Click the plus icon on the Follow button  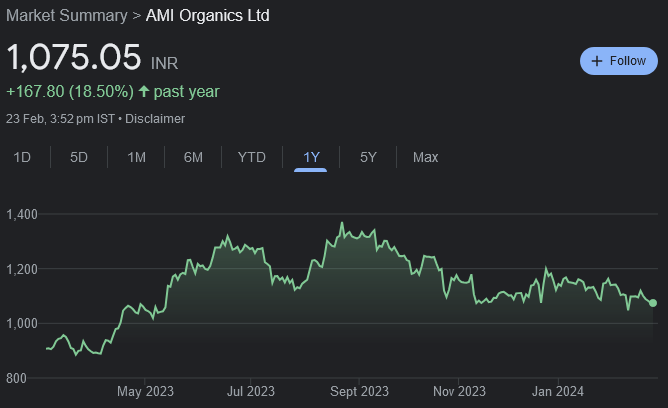[x=597, y=61]
